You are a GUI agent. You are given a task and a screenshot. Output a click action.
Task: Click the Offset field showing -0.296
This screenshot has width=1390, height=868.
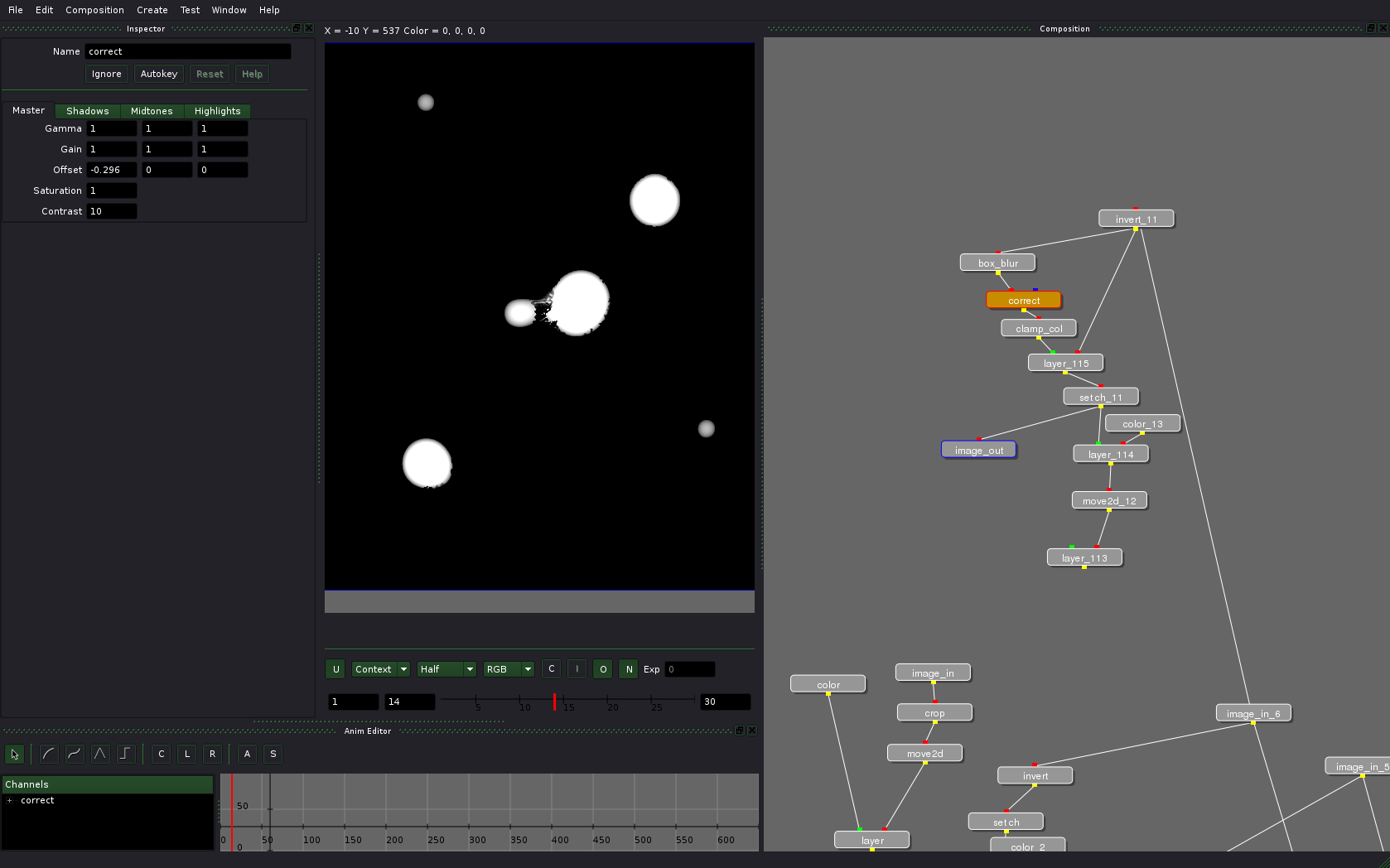(112, 170)
